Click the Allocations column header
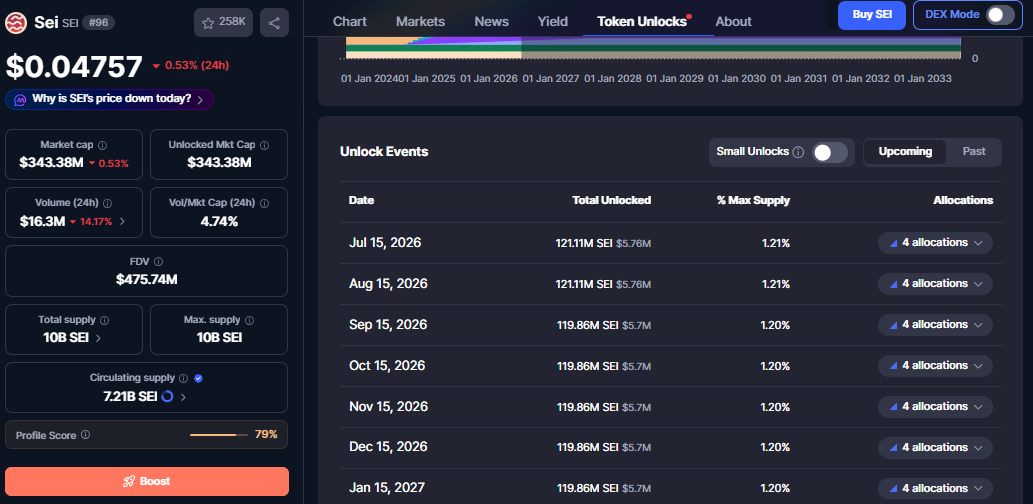The image size is (1033, 504). pos(963,200)
